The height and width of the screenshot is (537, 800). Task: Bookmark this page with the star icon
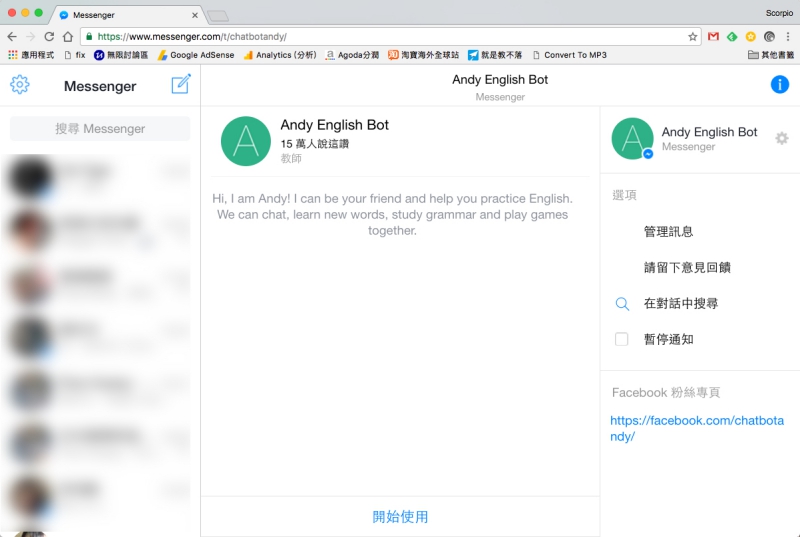tap(693, 36)
